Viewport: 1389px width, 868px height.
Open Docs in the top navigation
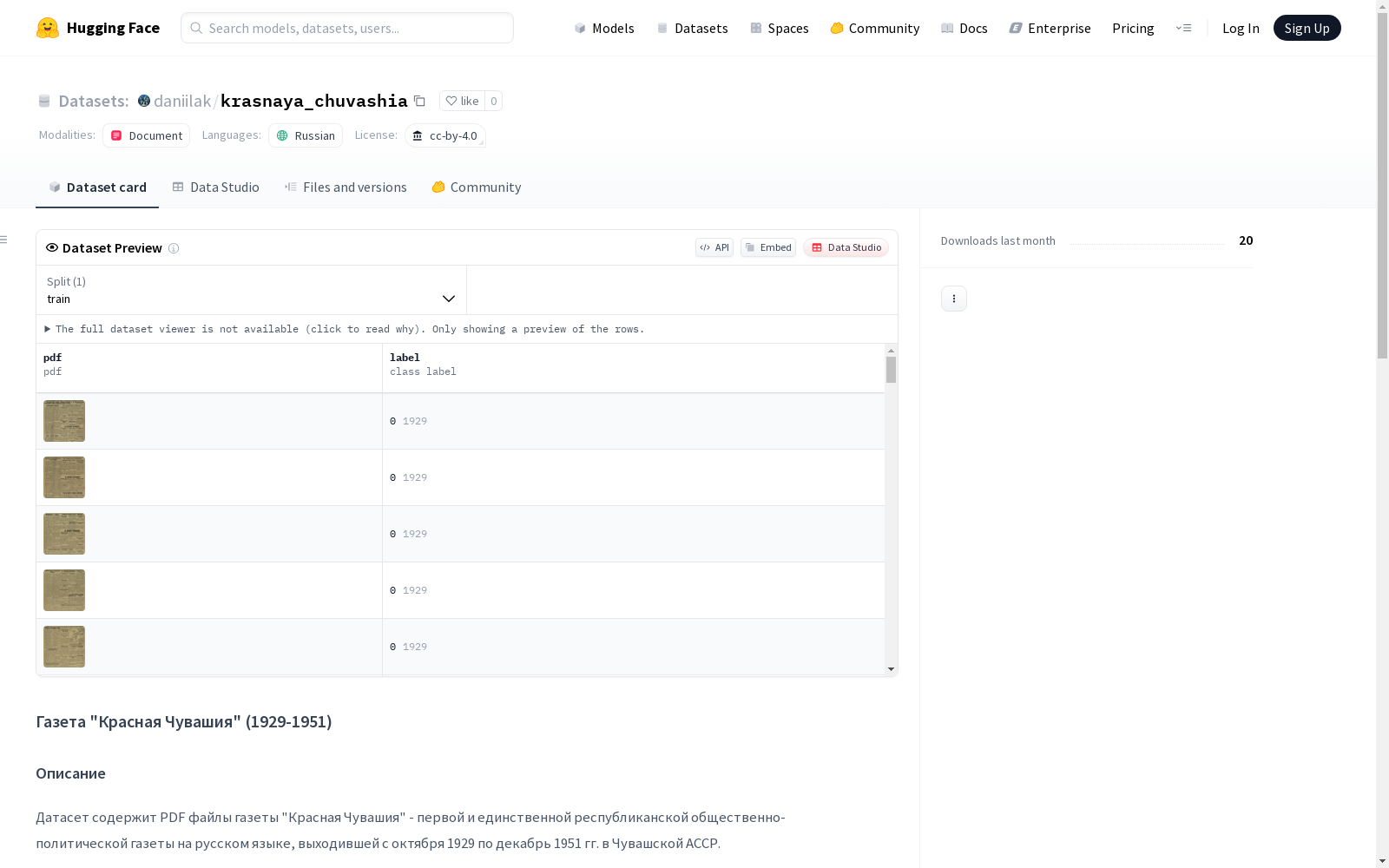(x=964, y=28)
